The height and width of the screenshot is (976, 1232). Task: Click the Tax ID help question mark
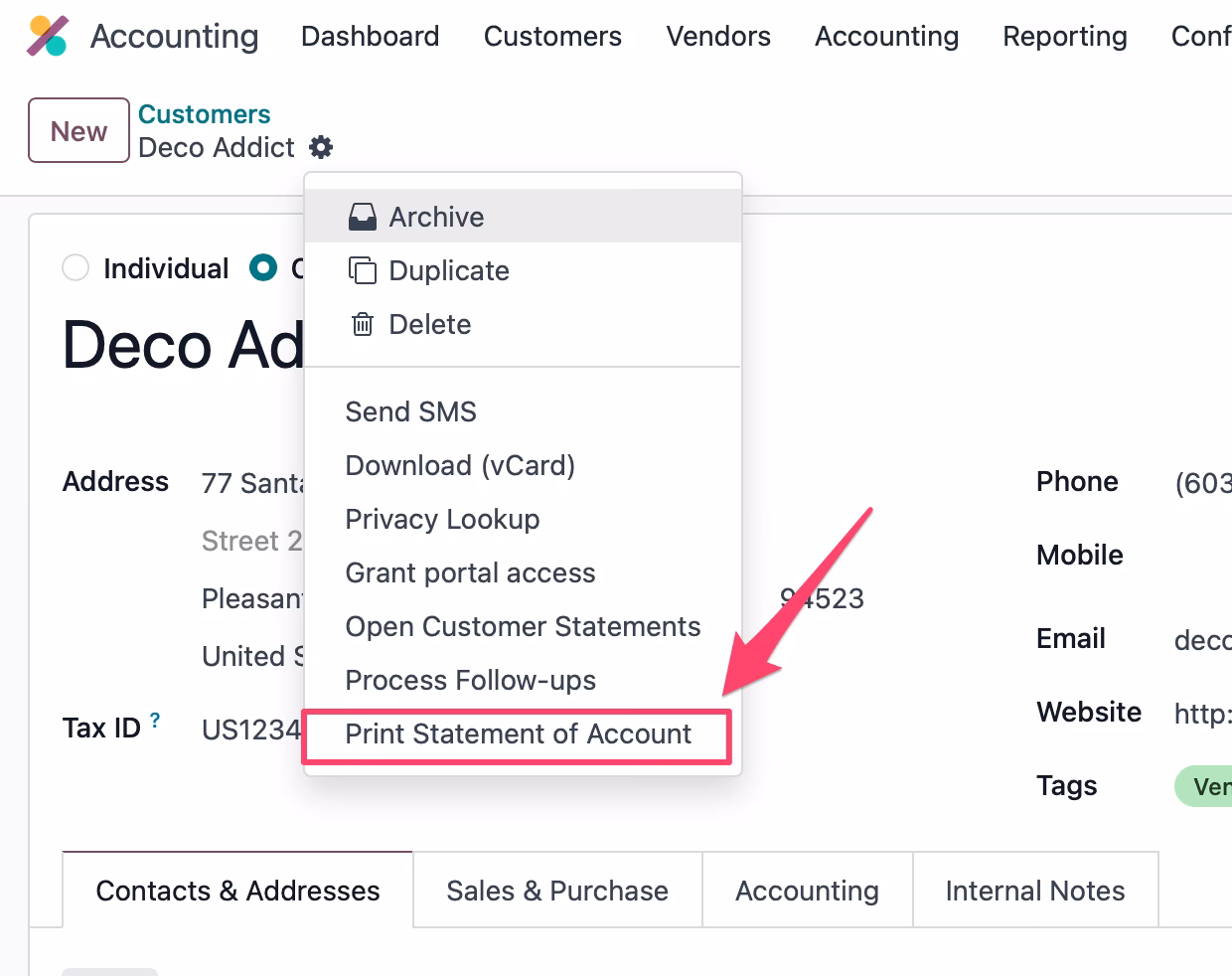[x=155, y=721]
